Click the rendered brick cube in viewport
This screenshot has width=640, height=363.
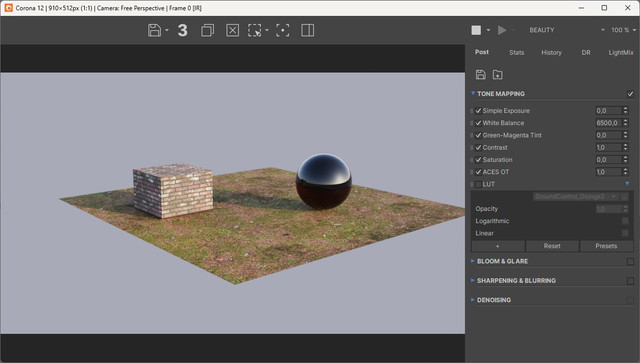click(x=173, y=191)
